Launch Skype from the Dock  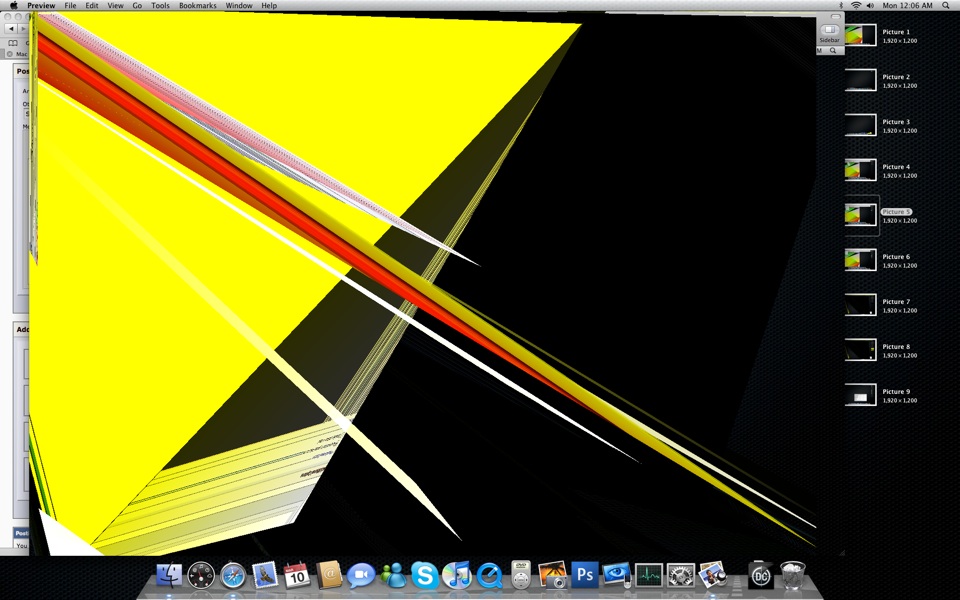click(x=424, y=576)
